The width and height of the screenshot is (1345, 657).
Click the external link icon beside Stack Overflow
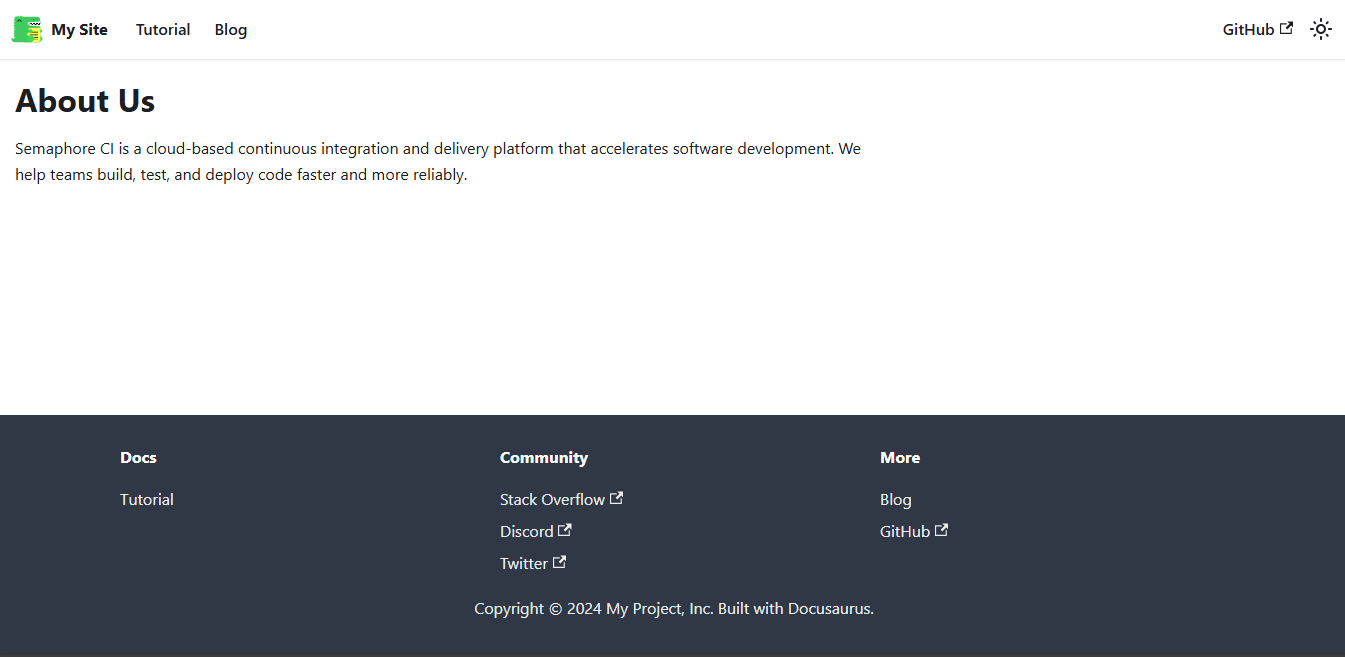(x=616, y=497)
